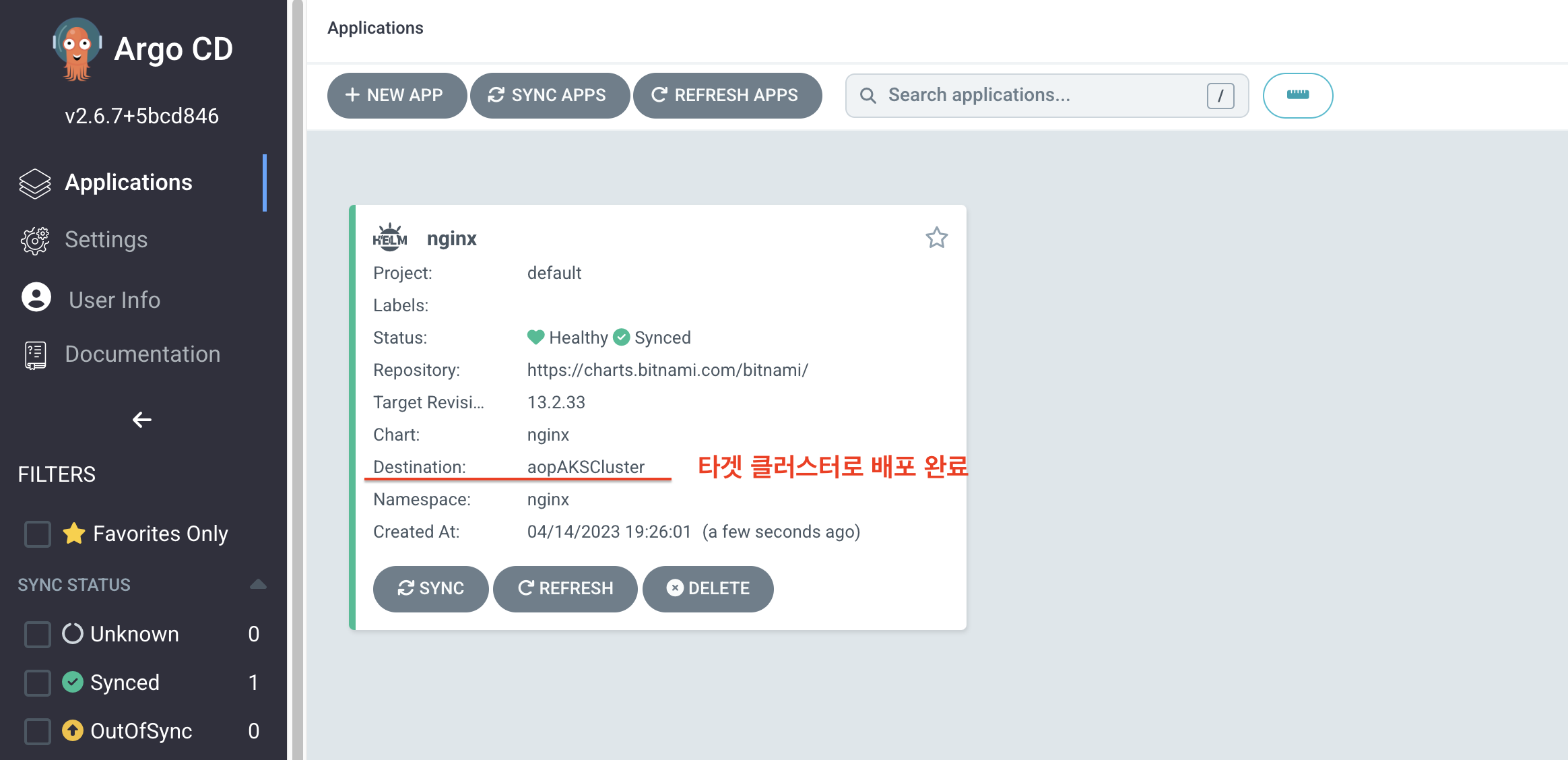
Task: Enable the Favorites Only checkbox
Action: tap(38, 534)
